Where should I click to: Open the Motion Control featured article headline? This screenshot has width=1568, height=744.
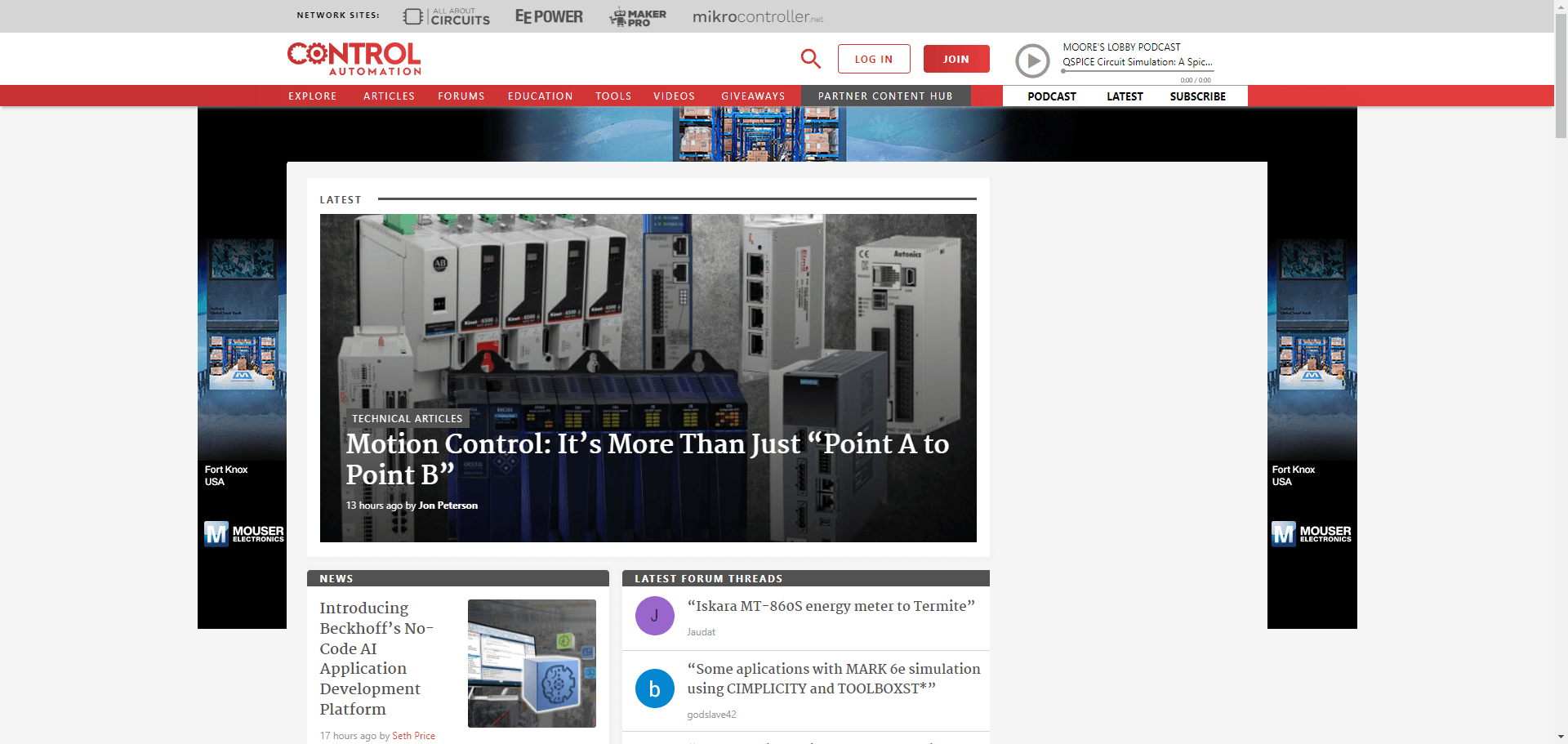pos(648,459)
